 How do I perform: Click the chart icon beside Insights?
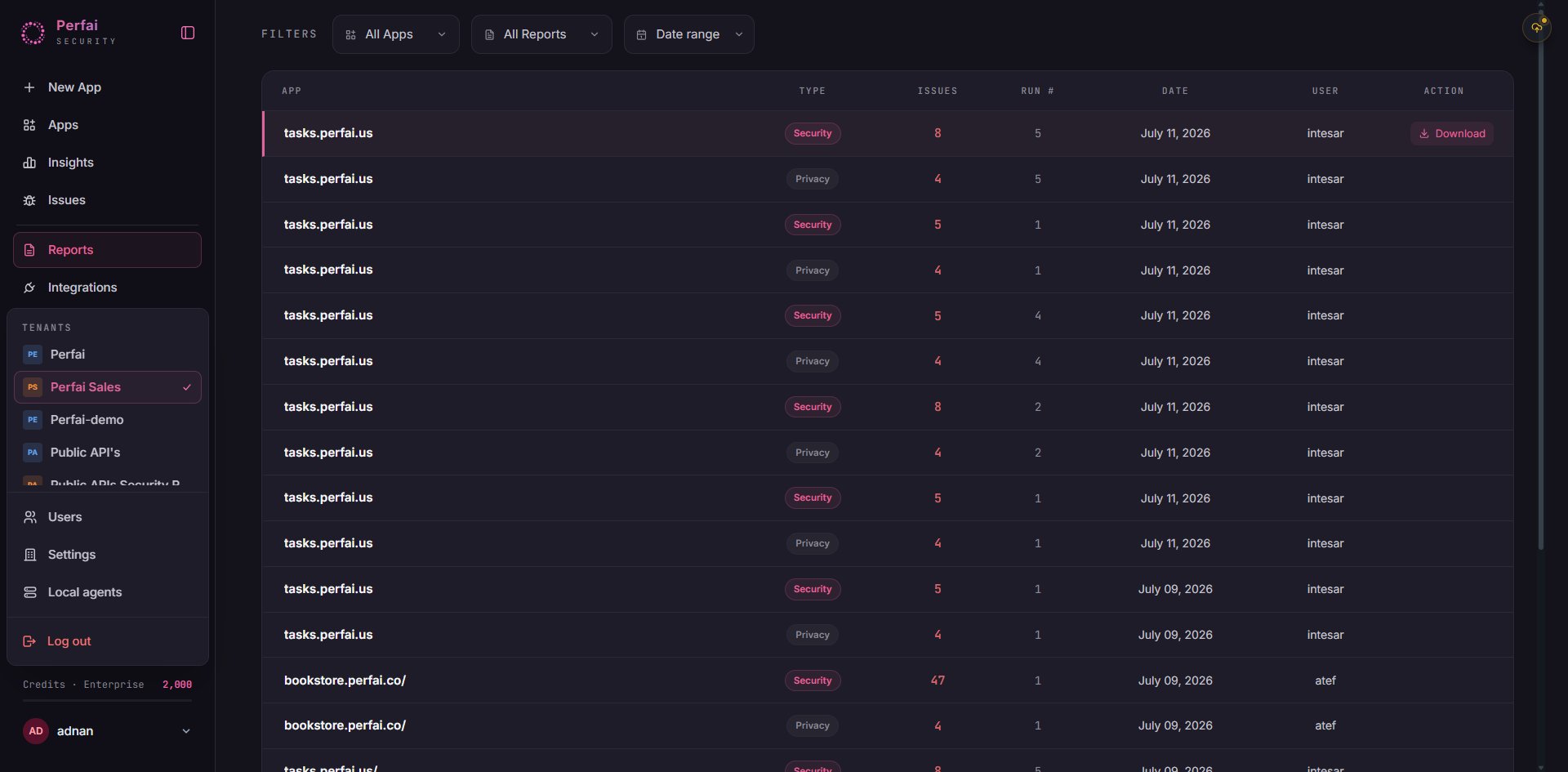[29, 163]
